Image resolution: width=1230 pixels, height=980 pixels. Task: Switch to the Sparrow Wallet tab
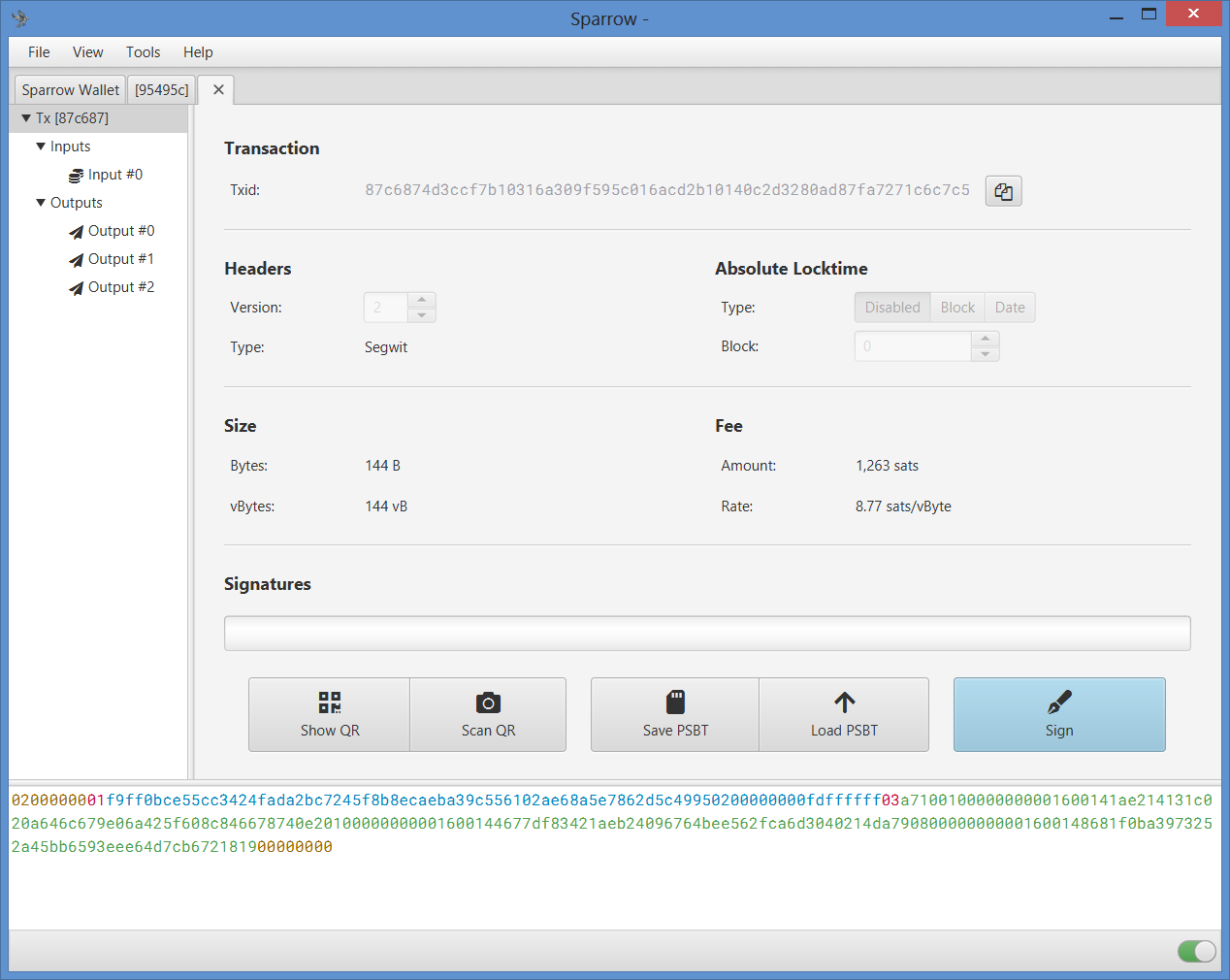[x=70, y=90]
